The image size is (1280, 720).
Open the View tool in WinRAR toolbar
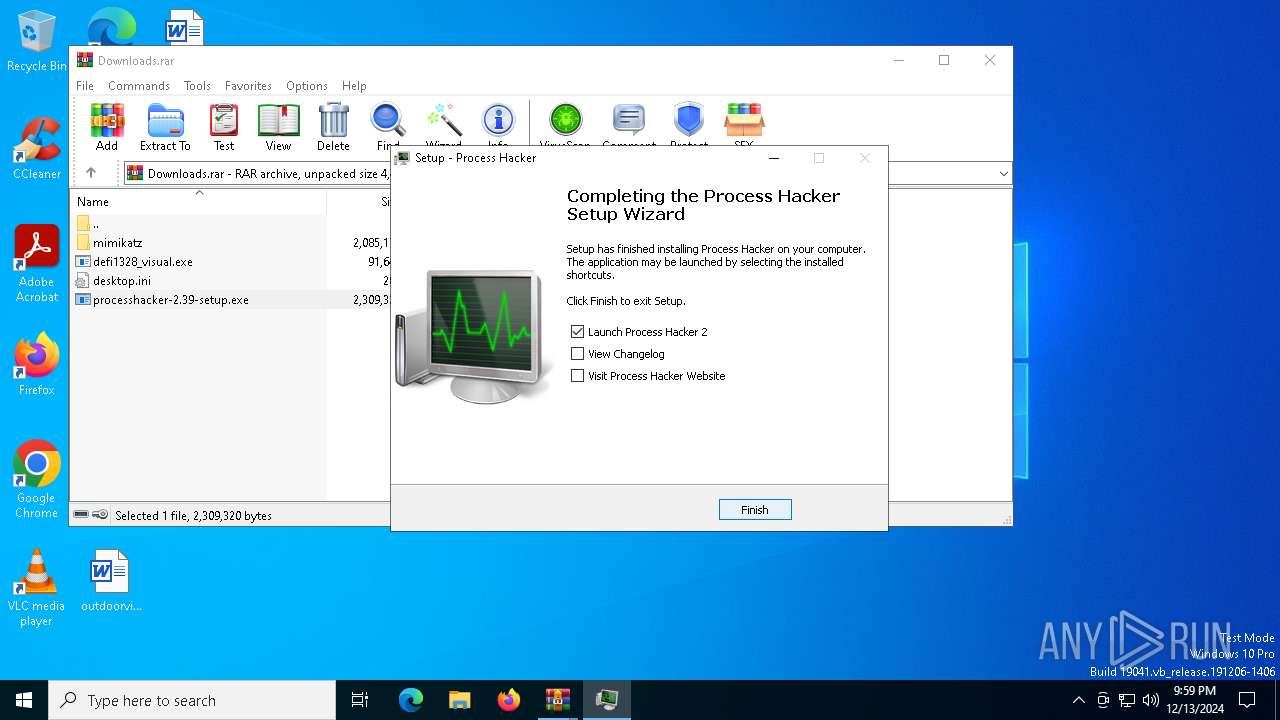278,127
